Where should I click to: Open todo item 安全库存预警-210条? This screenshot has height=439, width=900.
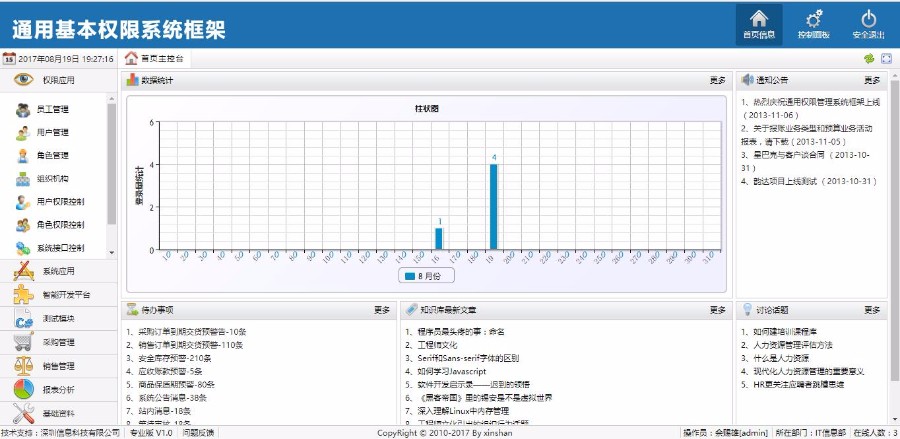pyautogui.click(x=168, y=358)
